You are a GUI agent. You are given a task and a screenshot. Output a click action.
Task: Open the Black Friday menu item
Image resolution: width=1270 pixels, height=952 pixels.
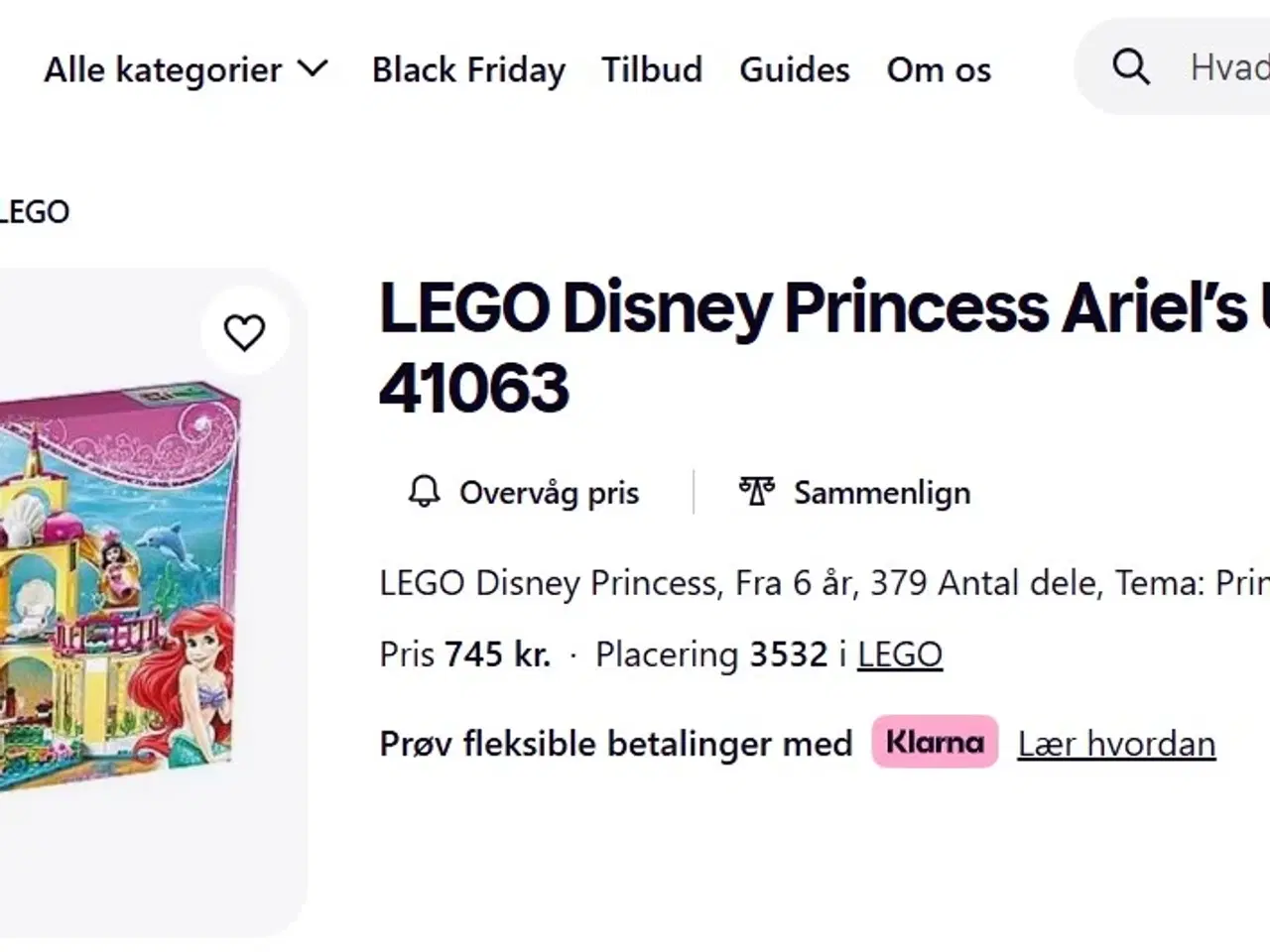click(x=468, y=69)
